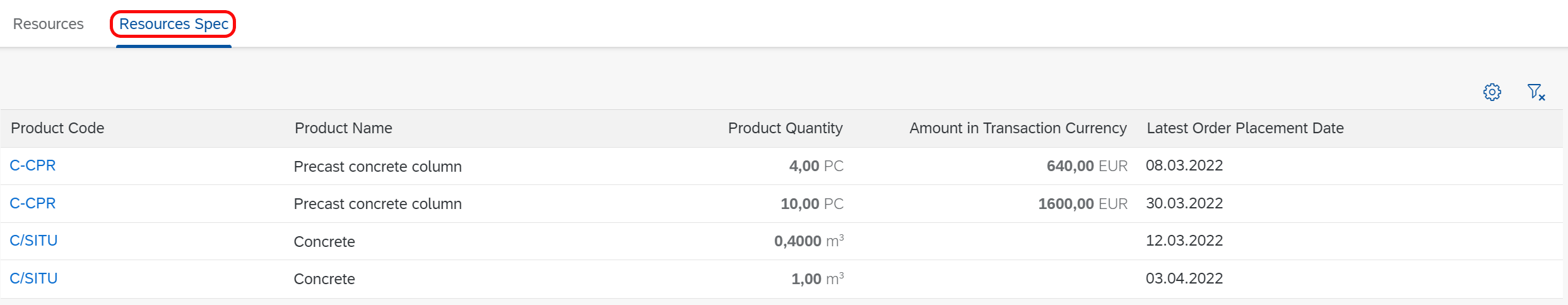Sort by Product Code column header
The height and width of the screenshot is (305, 1568).
tap(57, 128)
